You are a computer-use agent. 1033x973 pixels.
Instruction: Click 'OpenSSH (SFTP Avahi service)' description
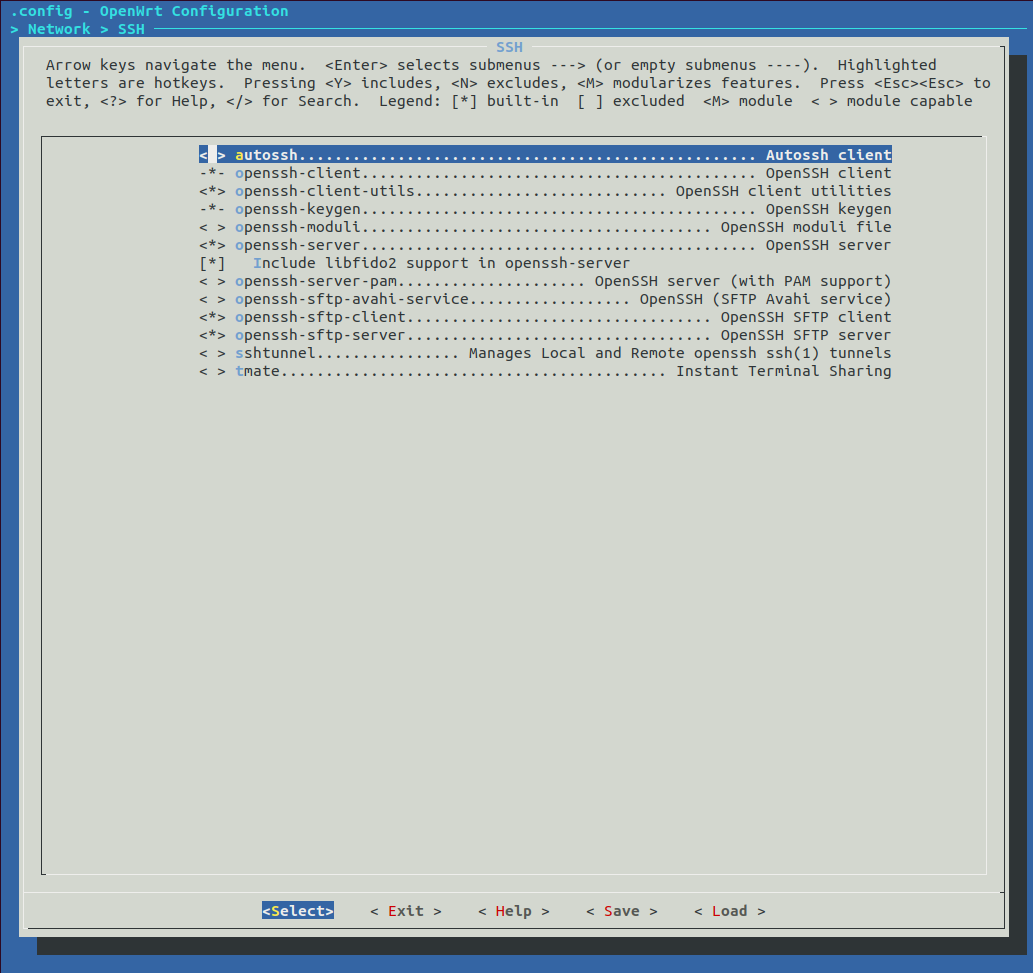click(x=766, y=299)
